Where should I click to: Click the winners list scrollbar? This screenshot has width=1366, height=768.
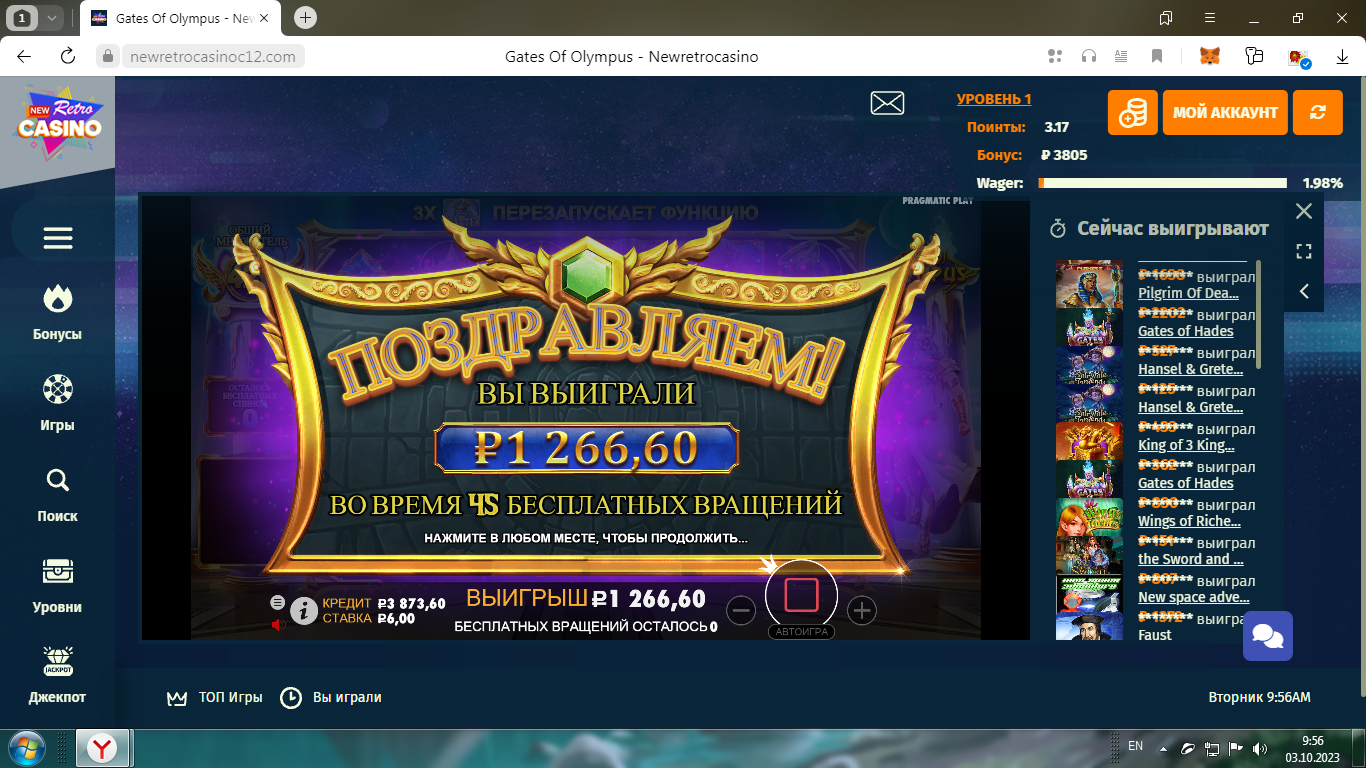tap(1259, 314)
